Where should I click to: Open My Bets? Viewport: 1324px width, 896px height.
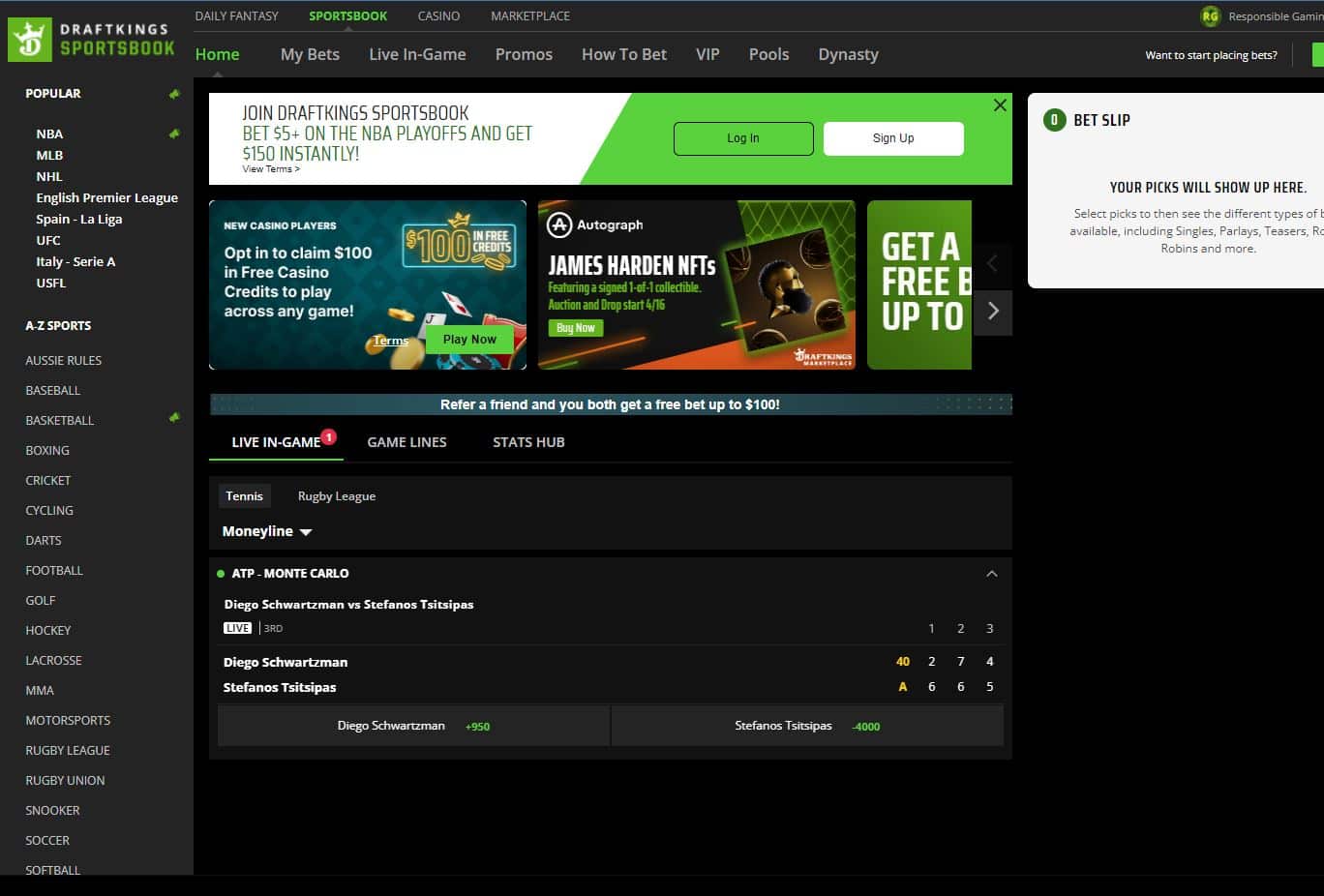coord(310,54)
